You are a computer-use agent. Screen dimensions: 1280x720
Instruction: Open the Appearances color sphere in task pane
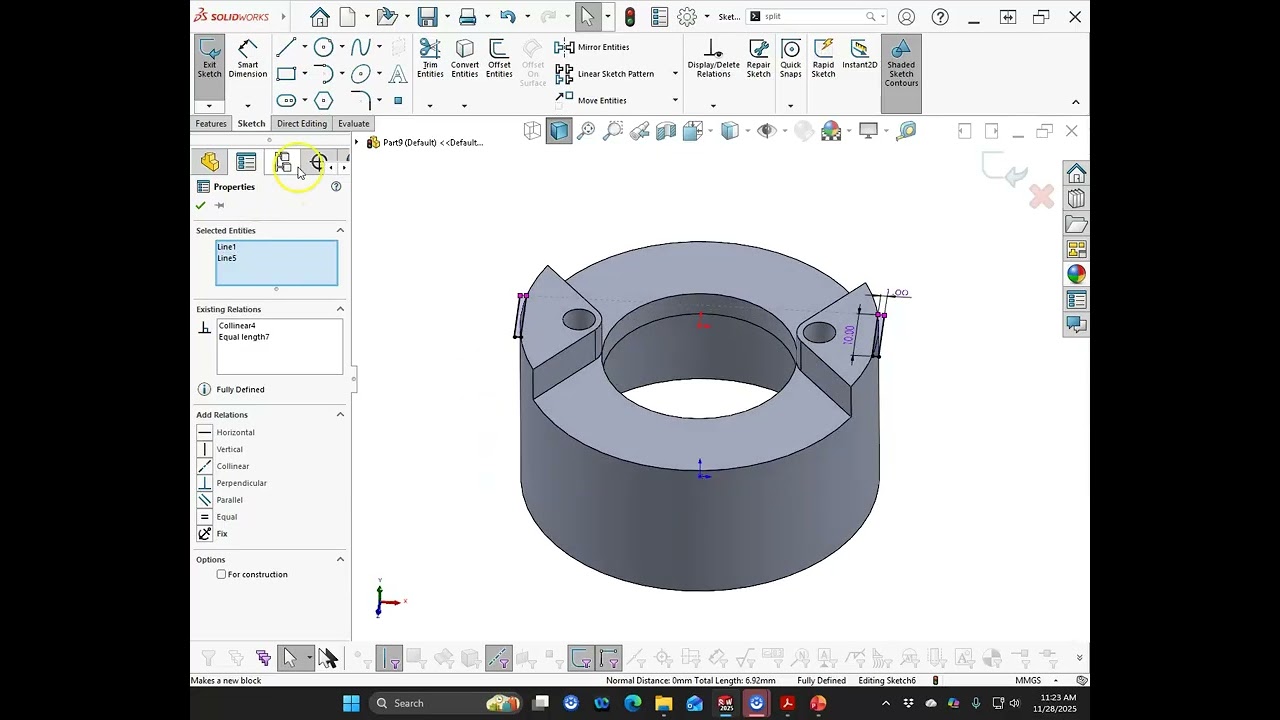(1076, 274)
